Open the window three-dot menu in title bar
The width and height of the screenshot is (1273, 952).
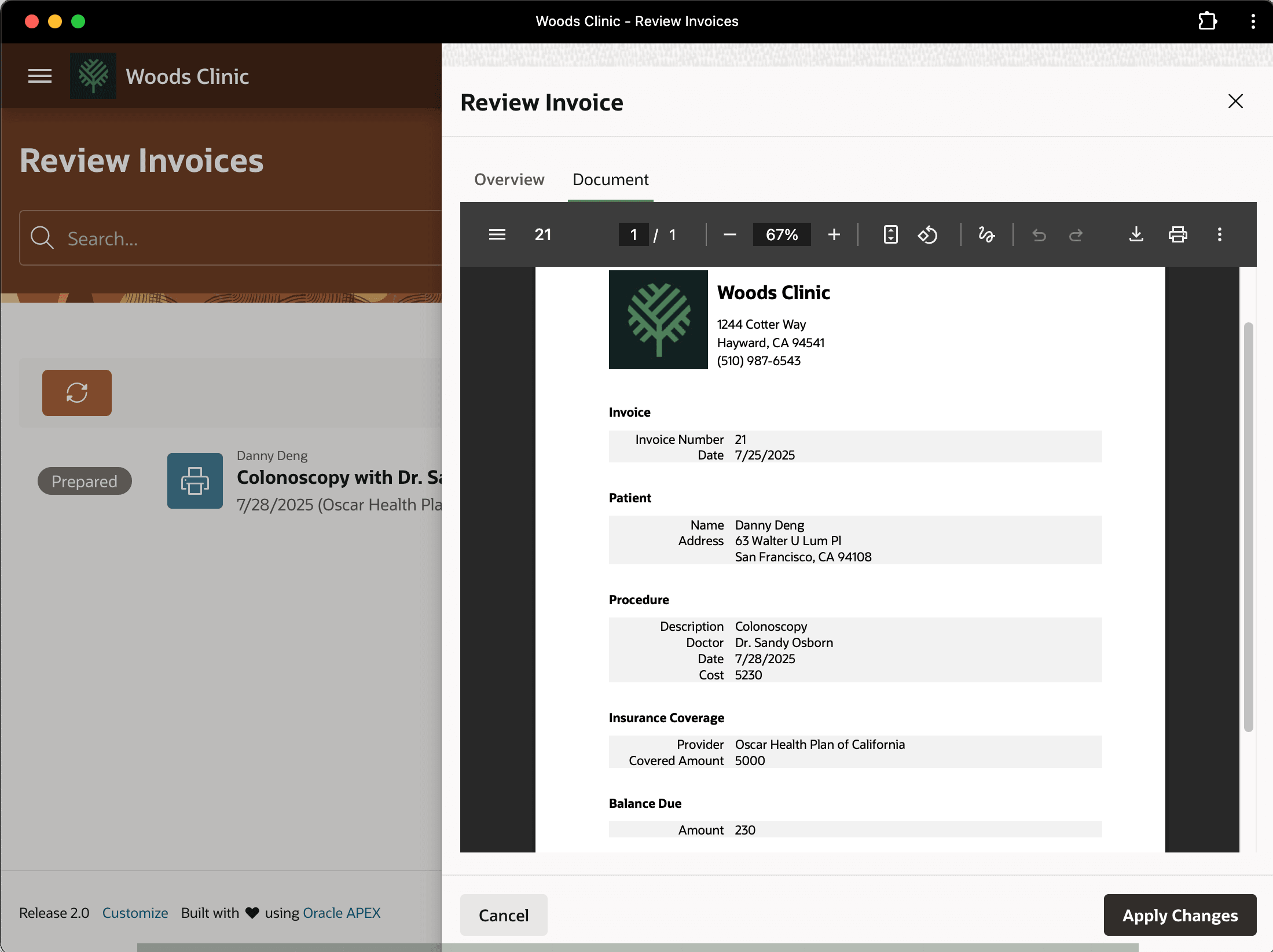click(1253, 21)
